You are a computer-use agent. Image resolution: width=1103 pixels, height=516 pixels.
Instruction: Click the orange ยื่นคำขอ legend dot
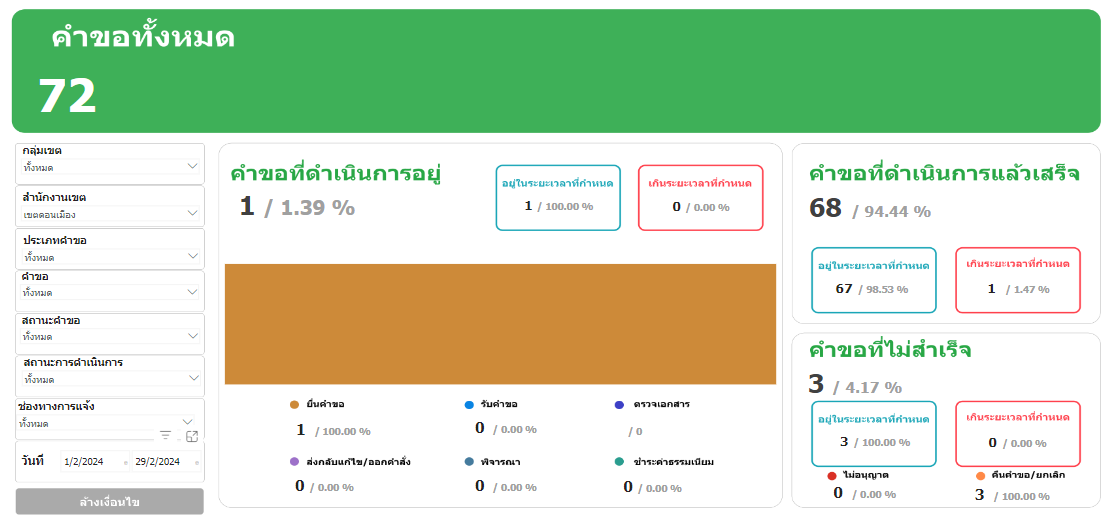point(294,405)
